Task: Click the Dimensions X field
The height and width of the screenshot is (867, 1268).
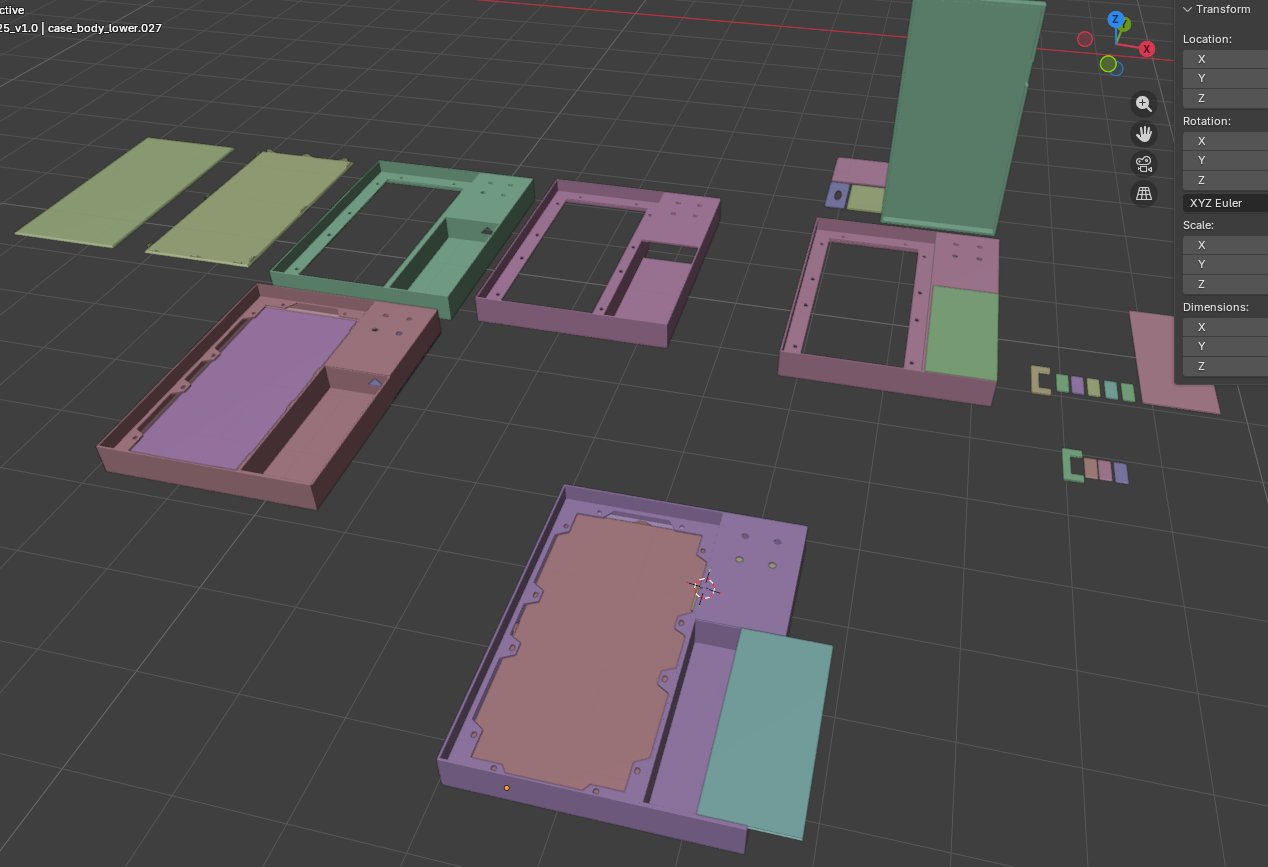Action: 1225,327
